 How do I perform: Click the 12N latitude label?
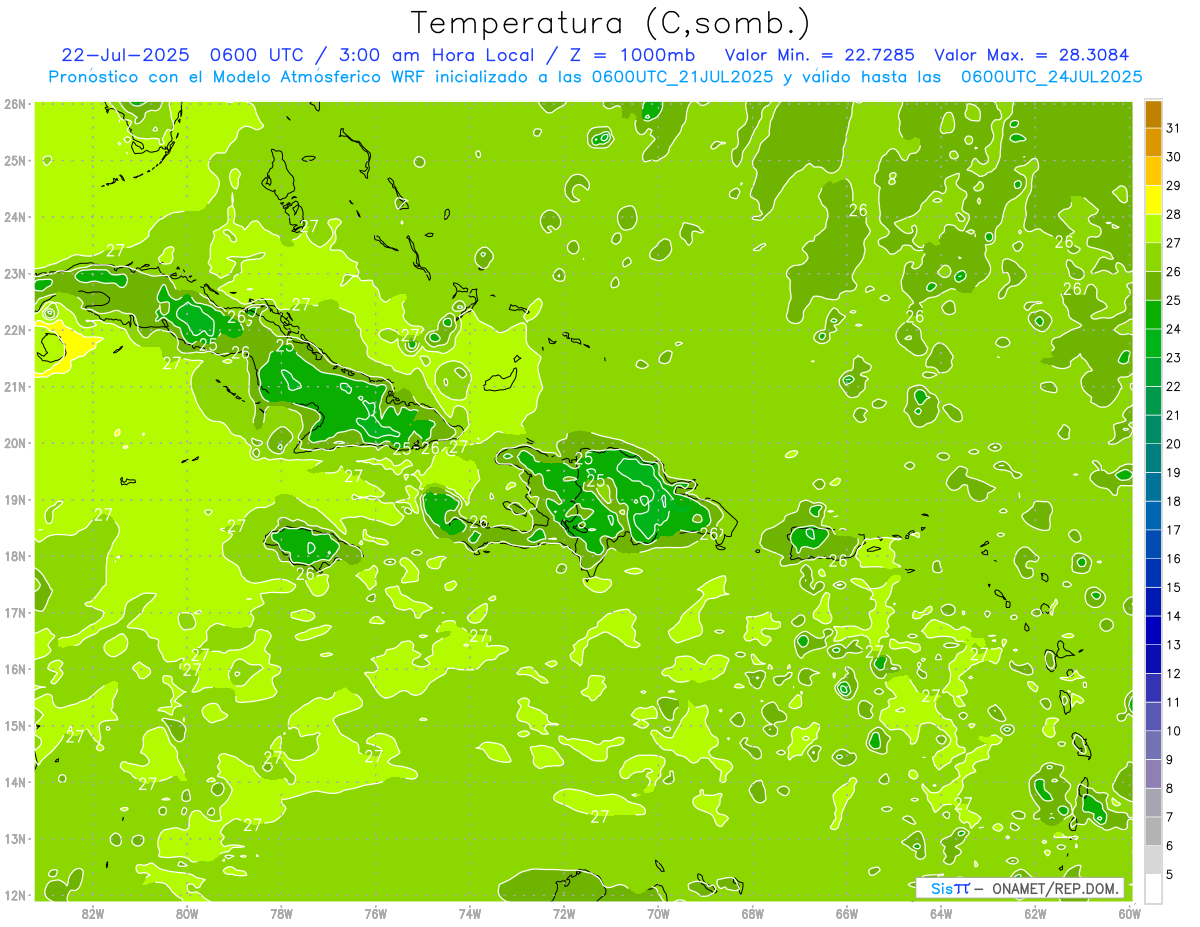(15, 895)
